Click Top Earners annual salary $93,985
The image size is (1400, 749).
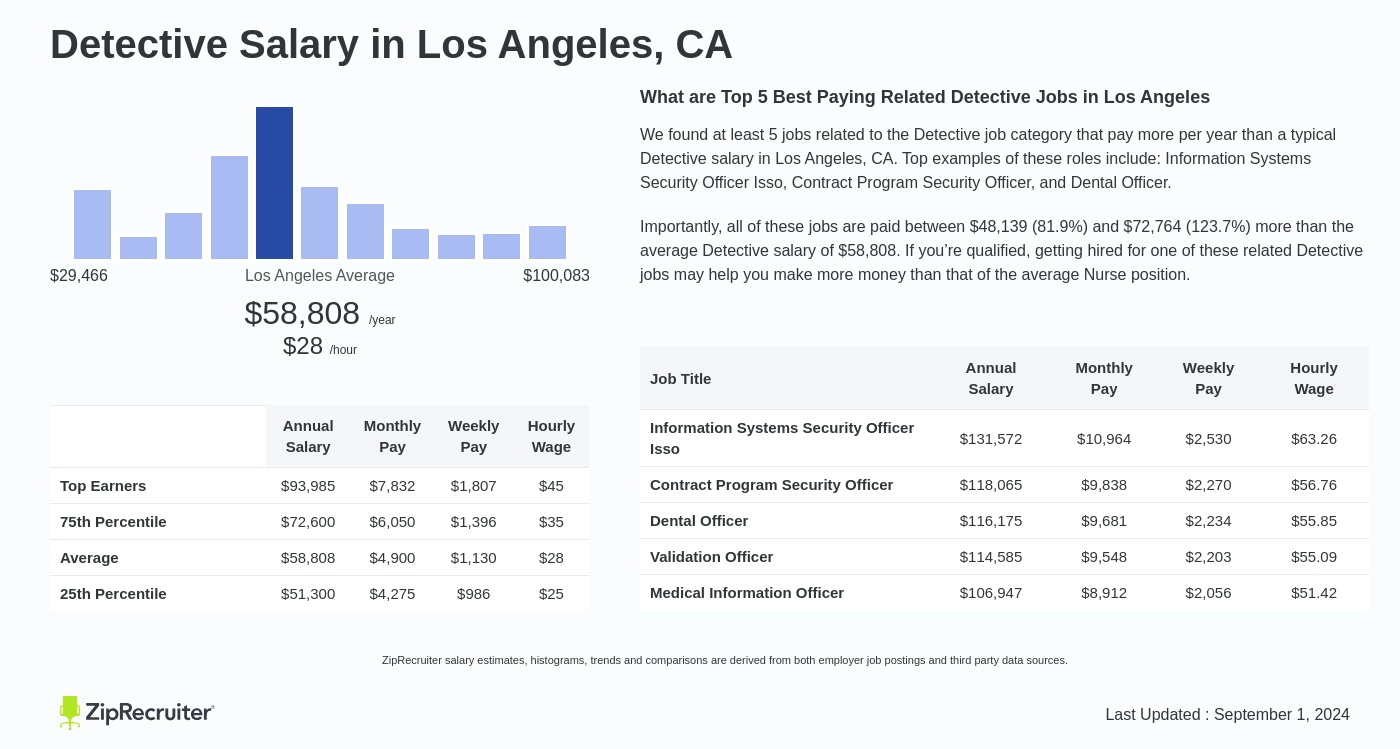point(308,486)
